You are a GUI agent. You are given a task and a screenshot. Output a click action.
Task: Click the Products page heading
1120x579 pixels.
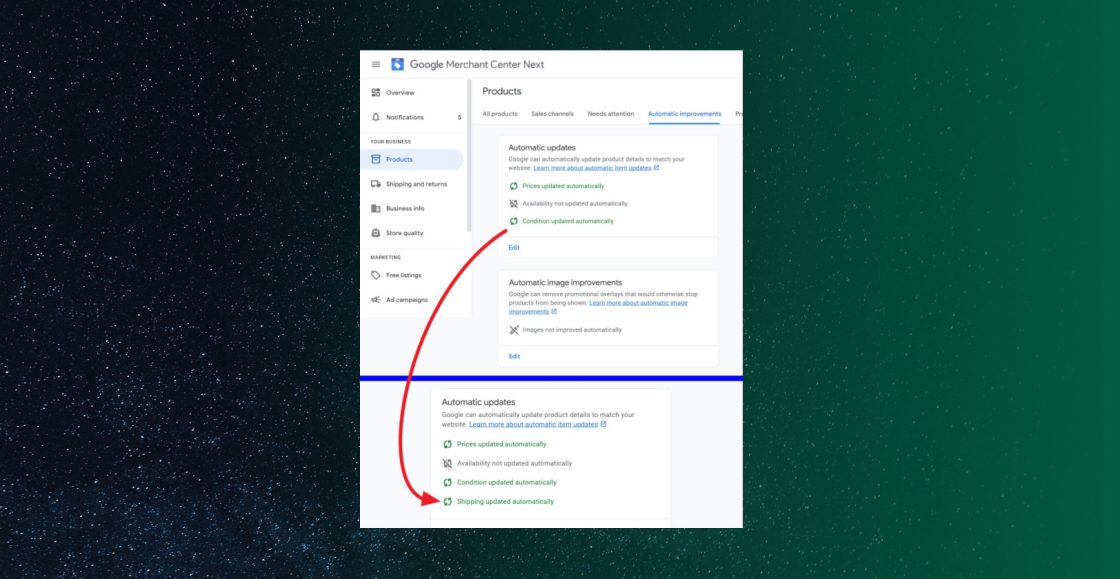pos(502,91)
